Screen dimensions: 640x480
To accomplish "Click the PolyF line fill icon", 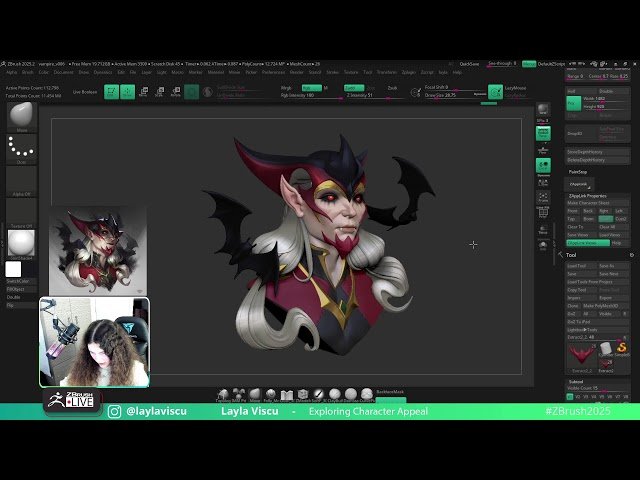I will [543, 213].
